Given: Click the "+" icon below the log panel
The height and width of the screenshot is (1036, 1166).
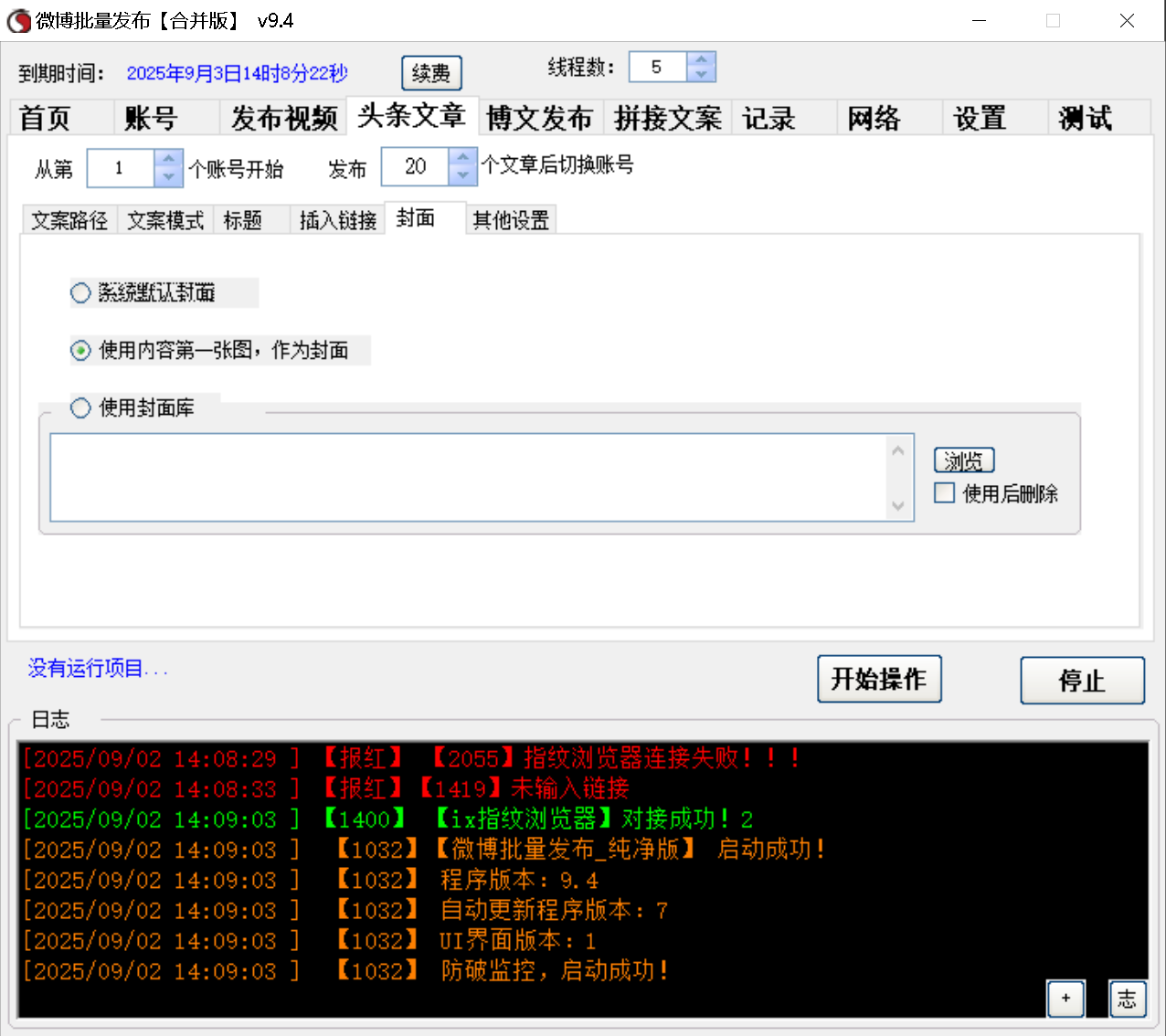Looking at the screenshot, I should pos(1065,999).
